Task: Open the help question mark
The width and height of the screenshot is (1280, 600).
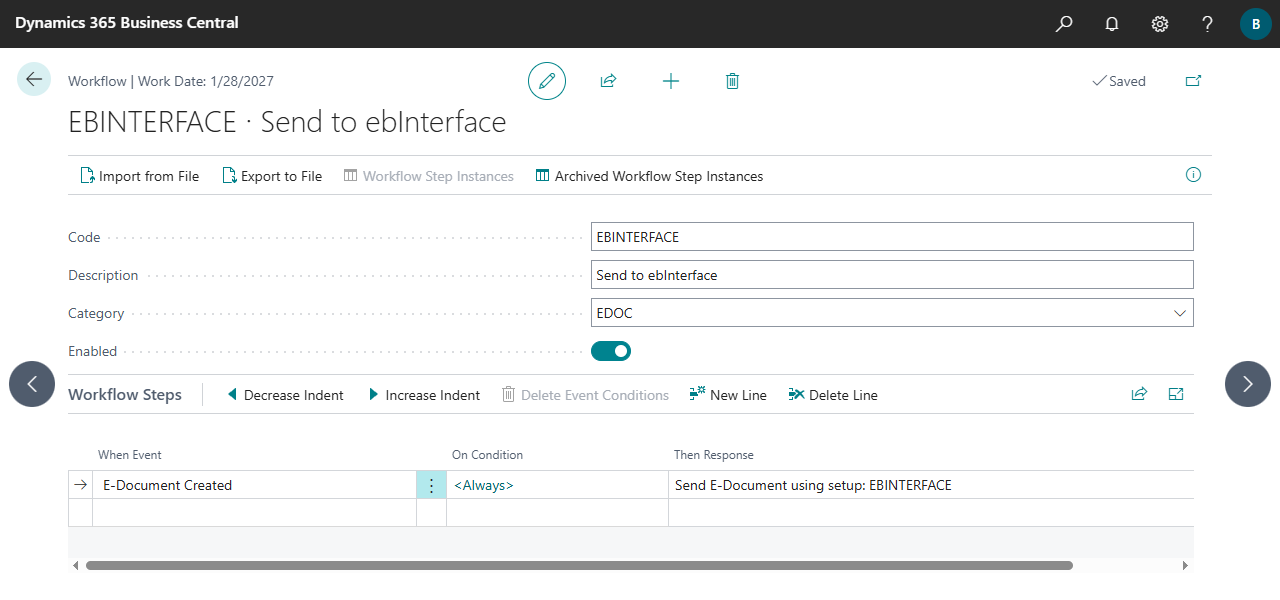Action: [x=1208, y=24]
